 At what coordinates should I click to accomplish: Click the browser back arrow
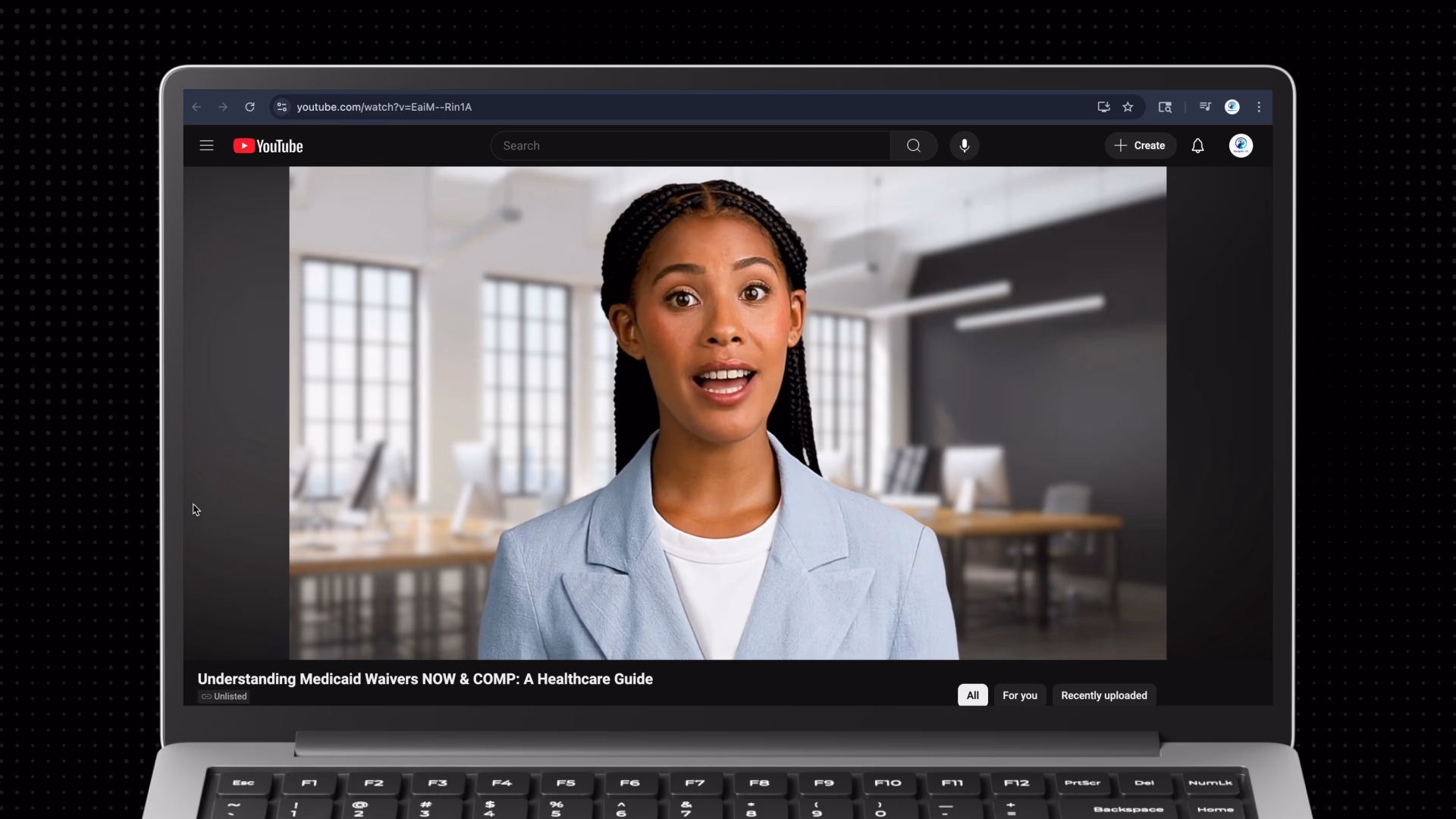[196, 107]
